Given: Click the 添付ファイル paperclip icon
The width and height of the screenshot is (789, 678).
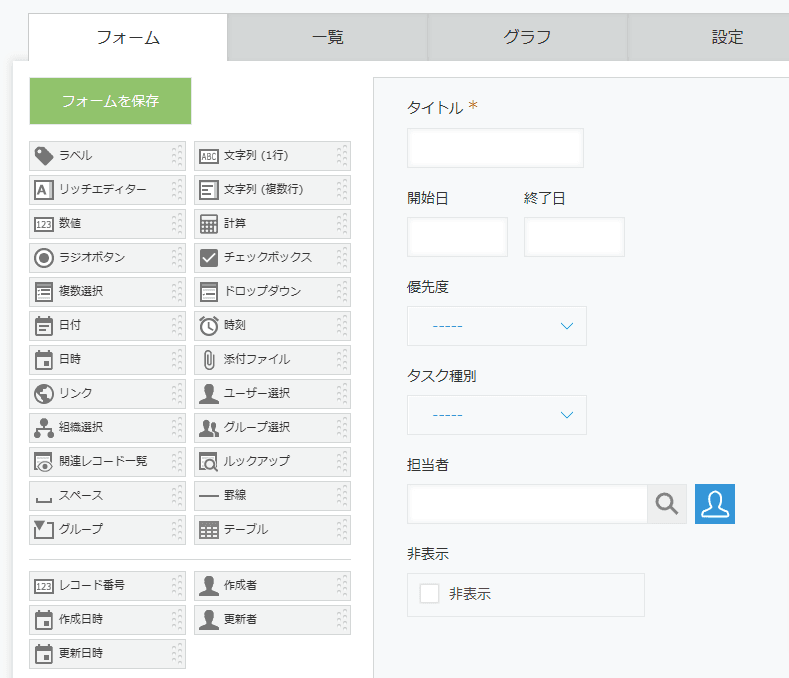Looking at the screenshot, I should (209, 359).
